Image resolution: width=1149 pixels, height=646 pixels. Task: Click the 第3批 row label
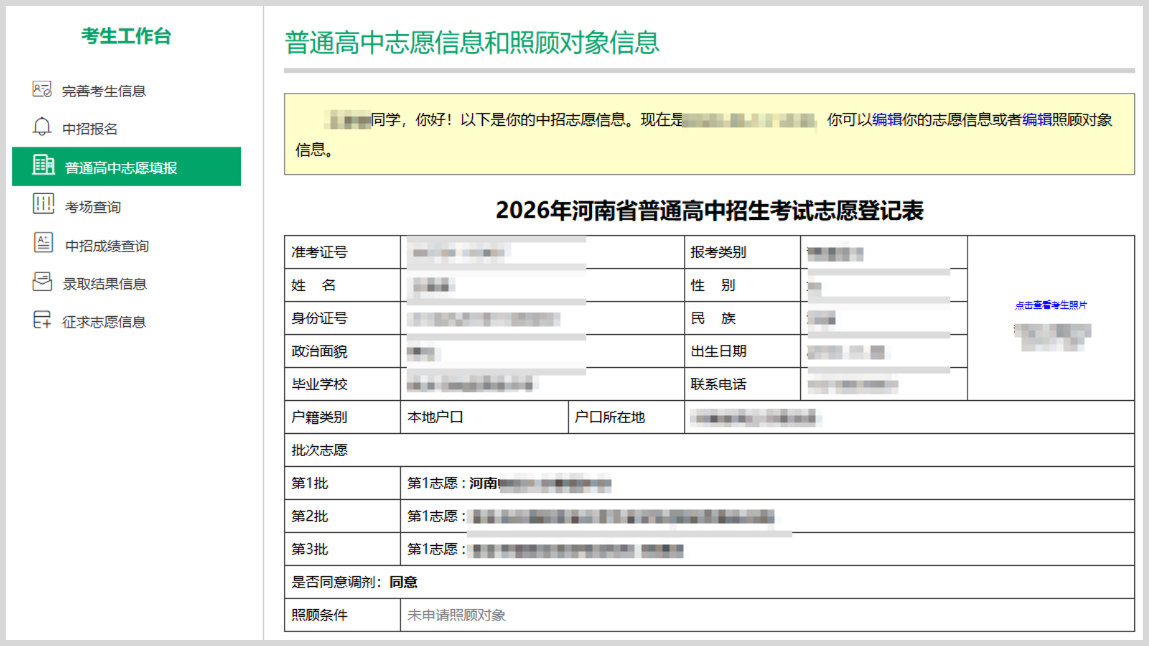(x=342, y=549)
